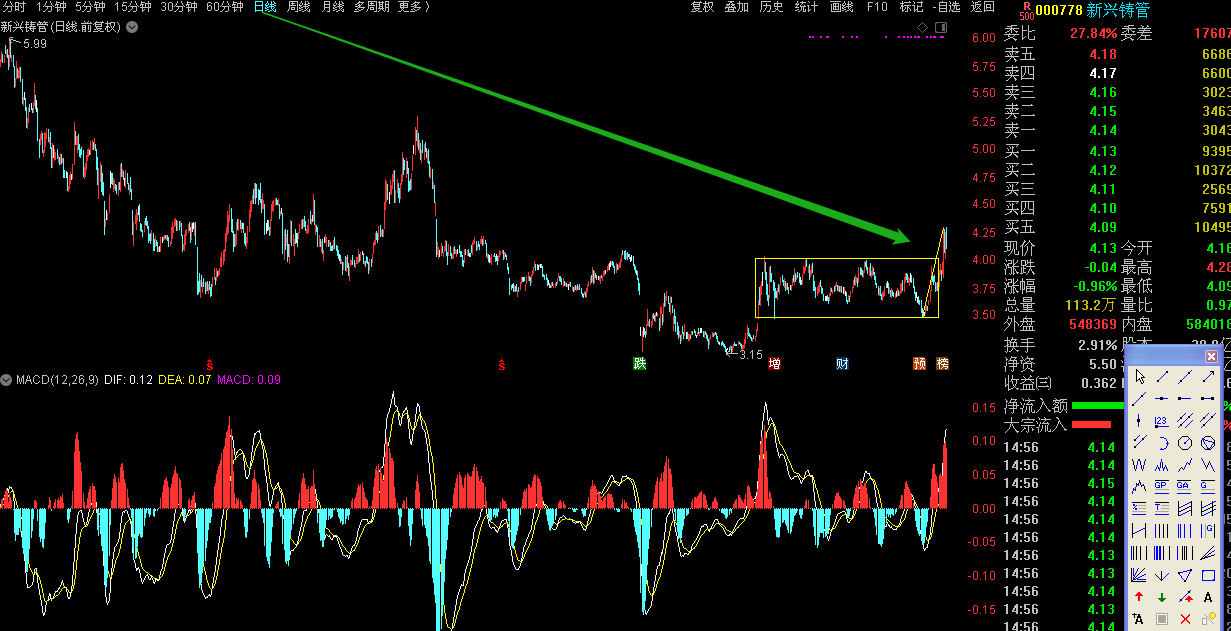
Task: Click the red 大宗流入 bar
Action: (x=1091, y=425)
